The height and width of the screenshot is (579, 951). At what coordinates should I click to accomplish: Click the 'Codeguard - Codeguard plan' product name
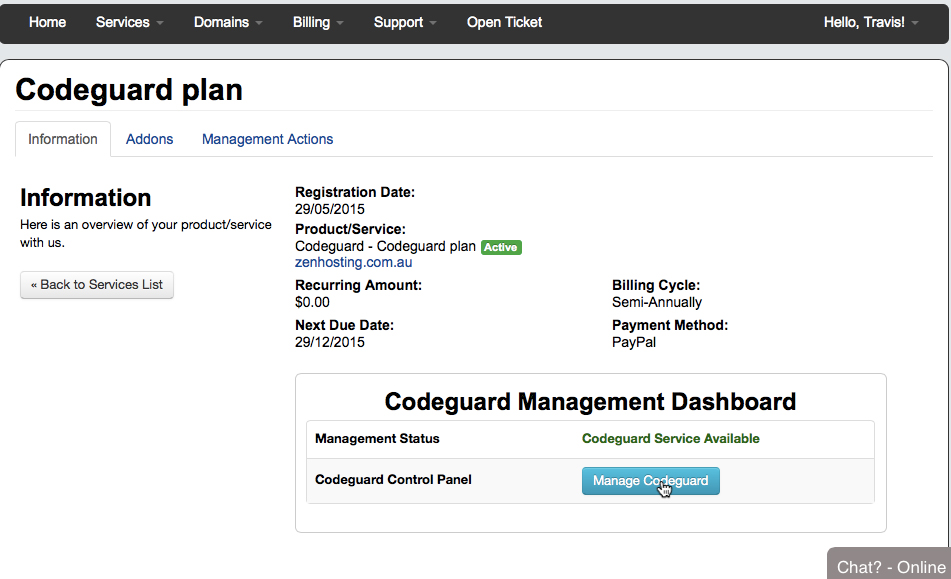[x=385, y=247]
